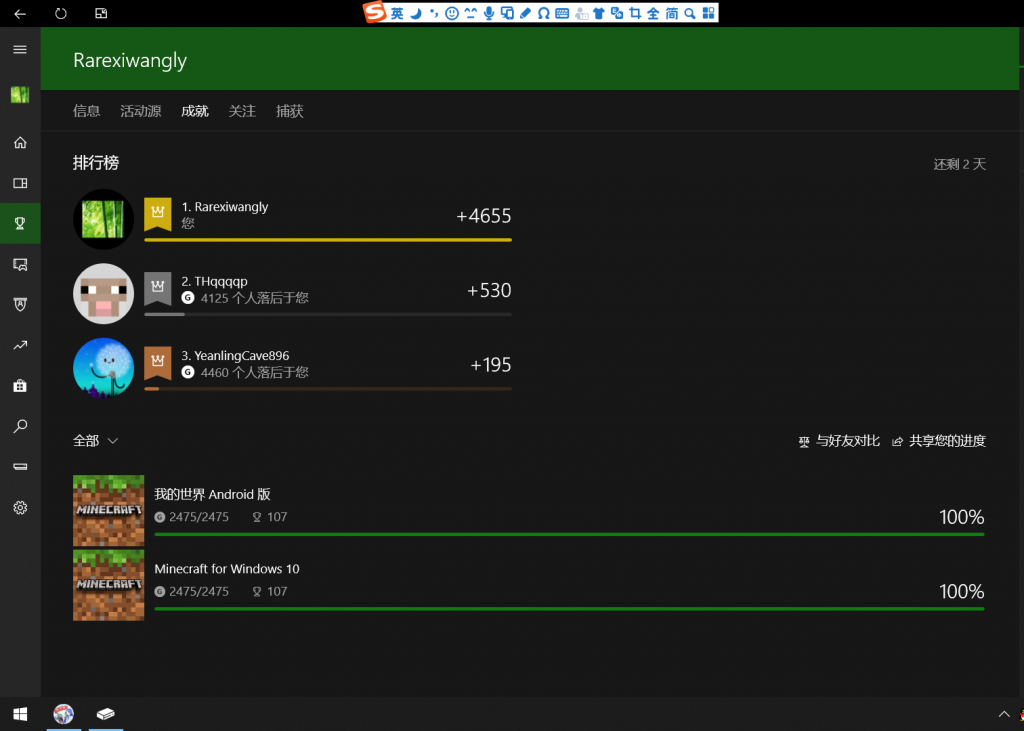The width and height of the screenshot is (1024, 731).
Task: Click the Sogou screenshot crop icon
Action: coord(635,13)
